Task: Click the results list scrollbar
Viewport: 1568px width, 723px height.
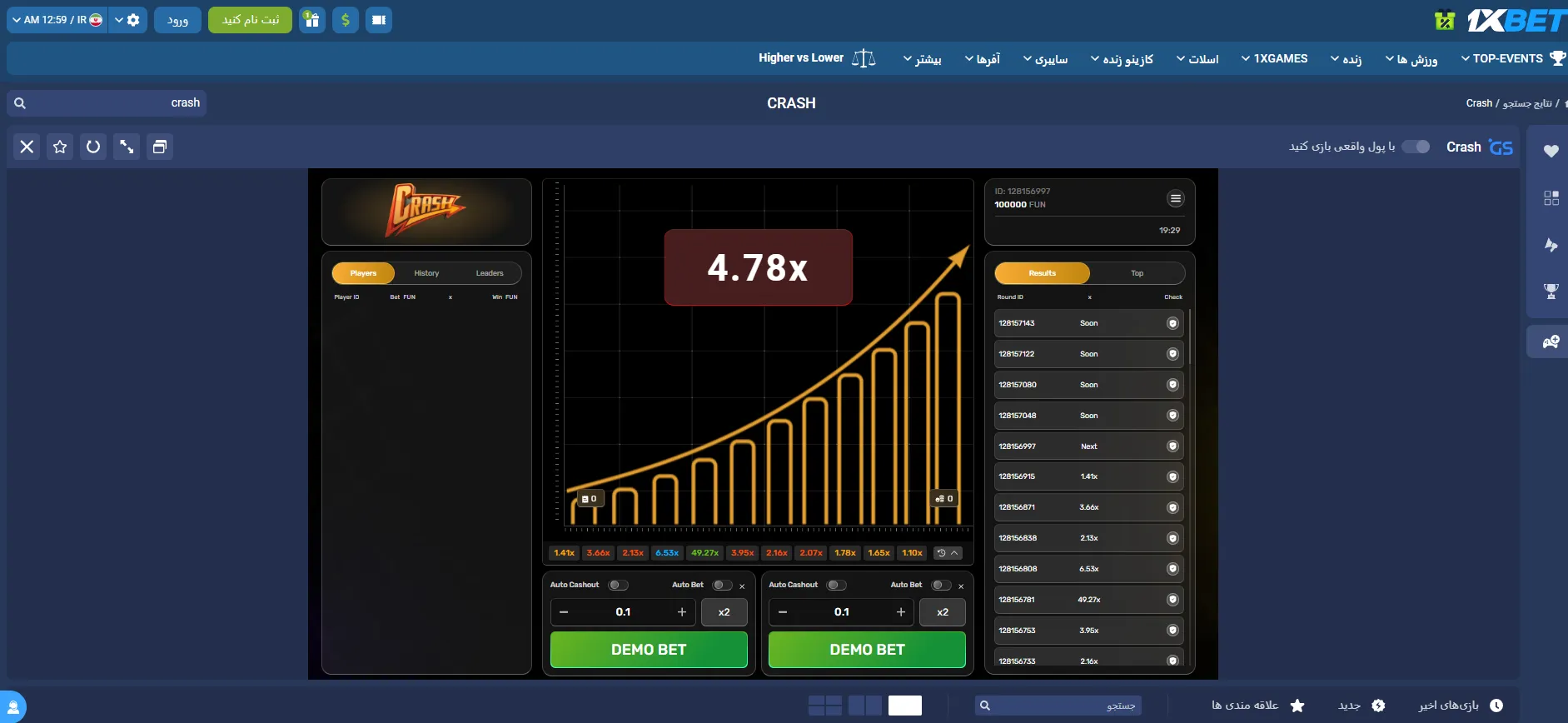Action: (x=1190, y=337)
